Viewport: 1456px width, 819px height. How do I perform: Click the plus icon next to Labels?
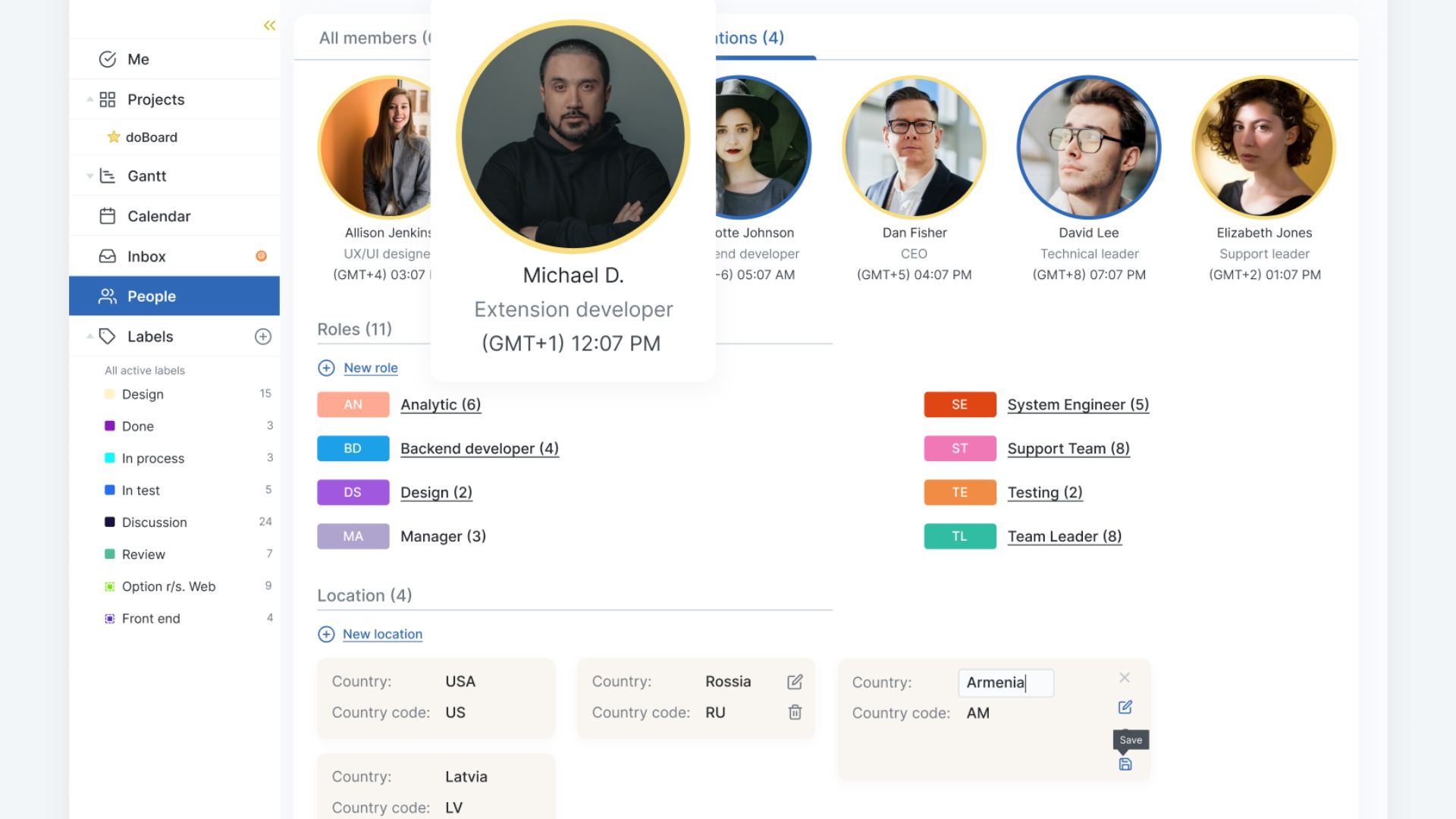click(x=262, y=336)
